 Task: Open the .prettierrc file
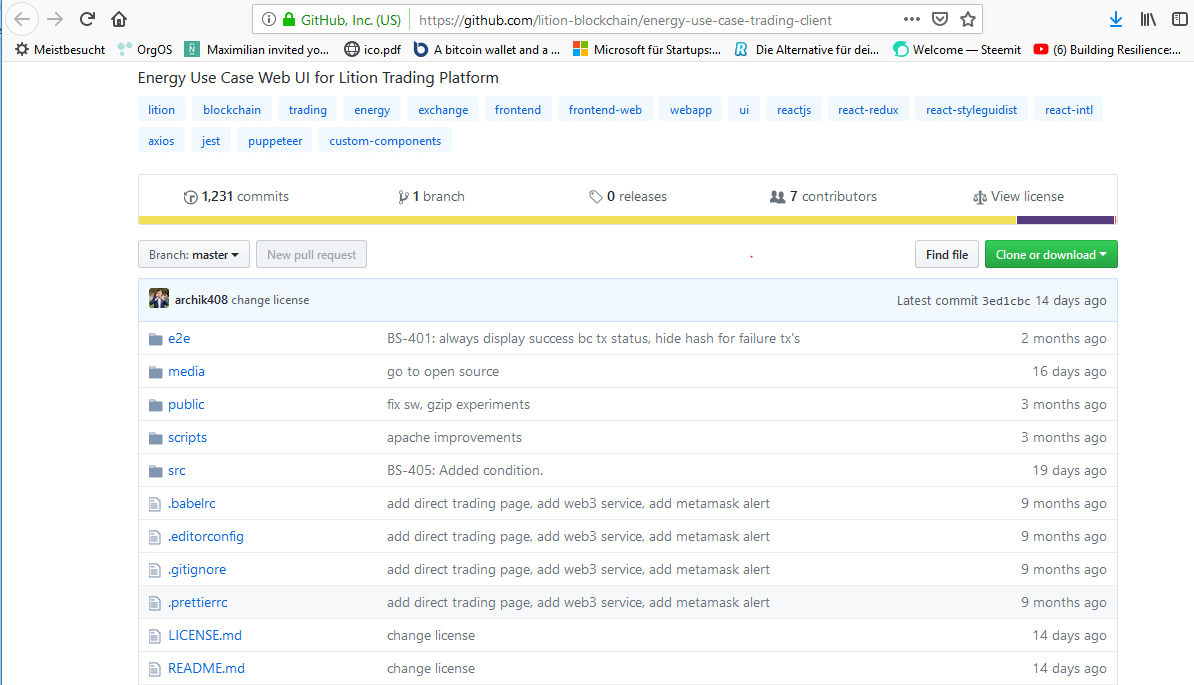coord(198,602)
